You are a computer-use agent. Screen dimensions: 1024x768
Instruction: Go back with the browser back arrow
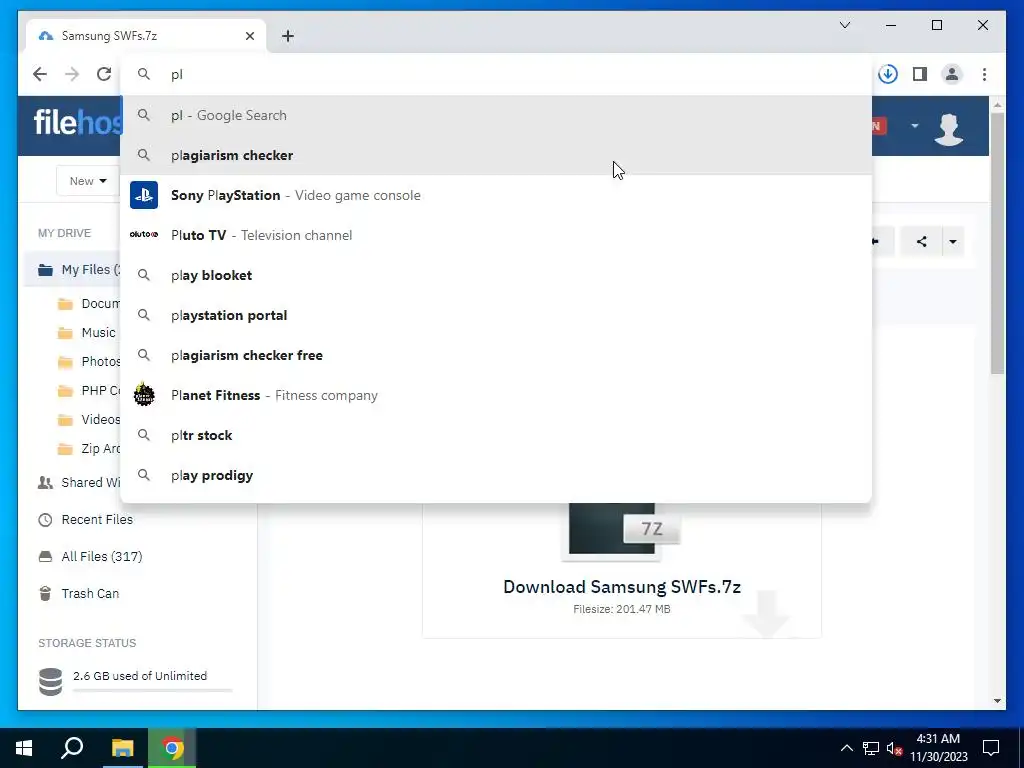[40, 74]
